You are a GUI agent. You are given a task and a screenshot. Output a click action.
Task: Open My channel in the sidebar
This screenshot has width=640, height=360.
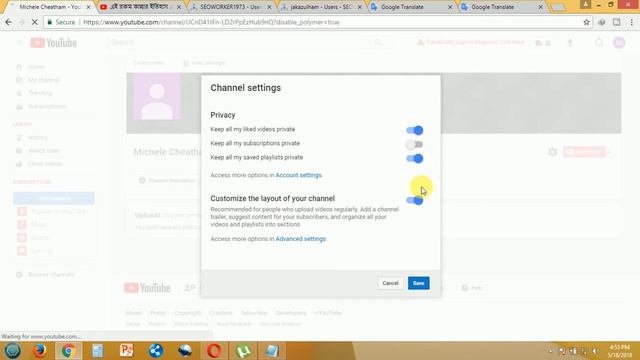(x=43, y=80)
